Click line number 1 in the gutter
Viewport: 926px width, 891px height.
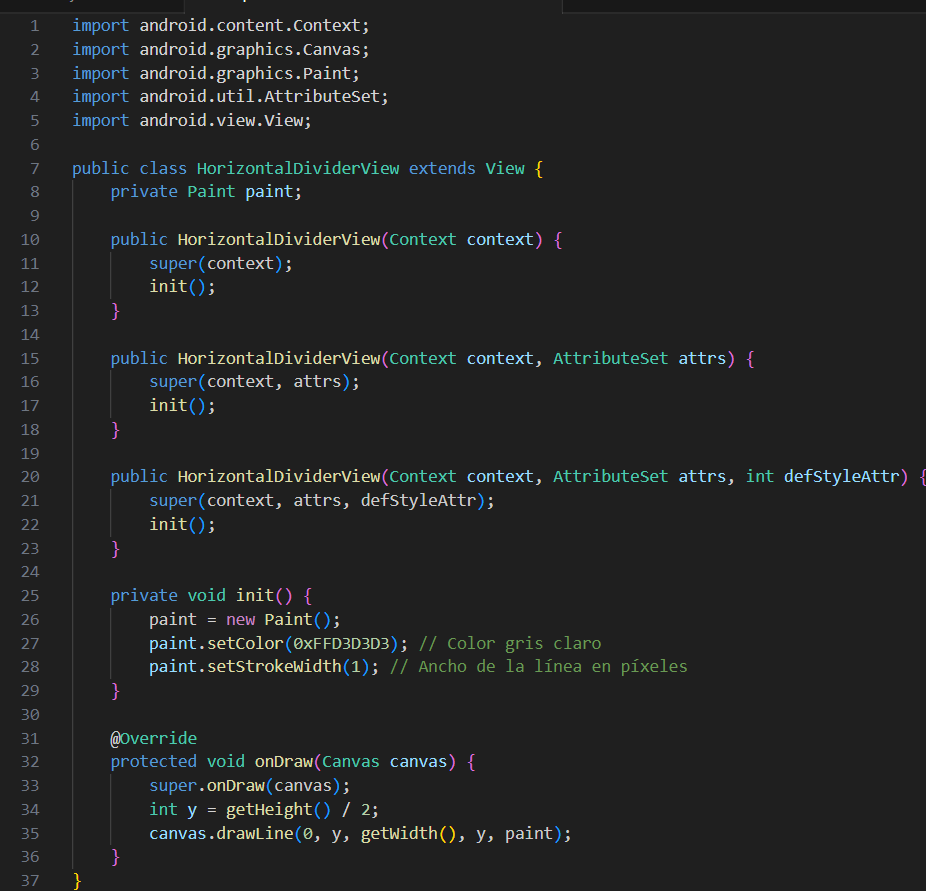[x=35, y=26]
